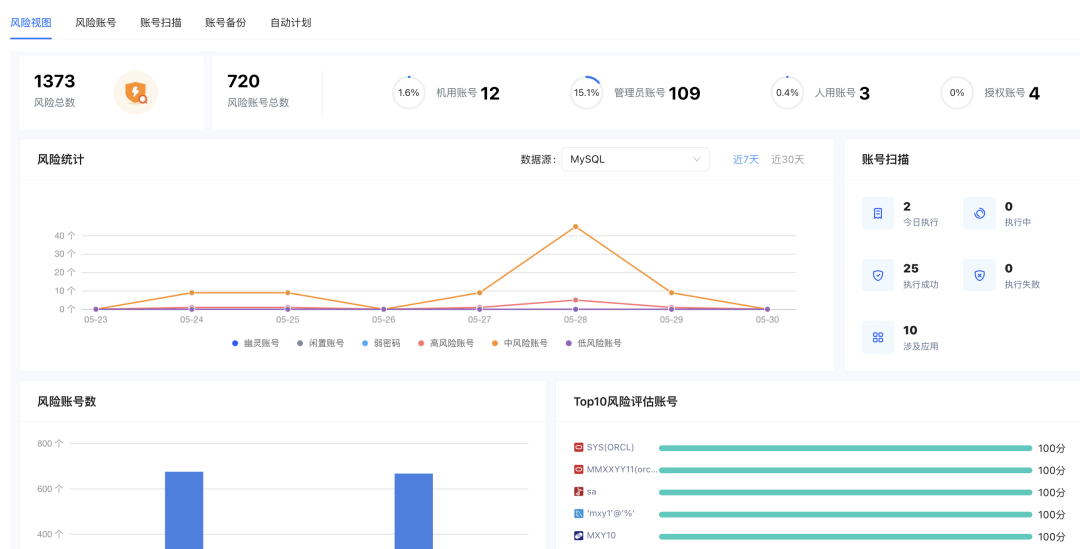1080x549 pixels.
Task: Select the 自动计划 tab
Action: click(291, 23)
